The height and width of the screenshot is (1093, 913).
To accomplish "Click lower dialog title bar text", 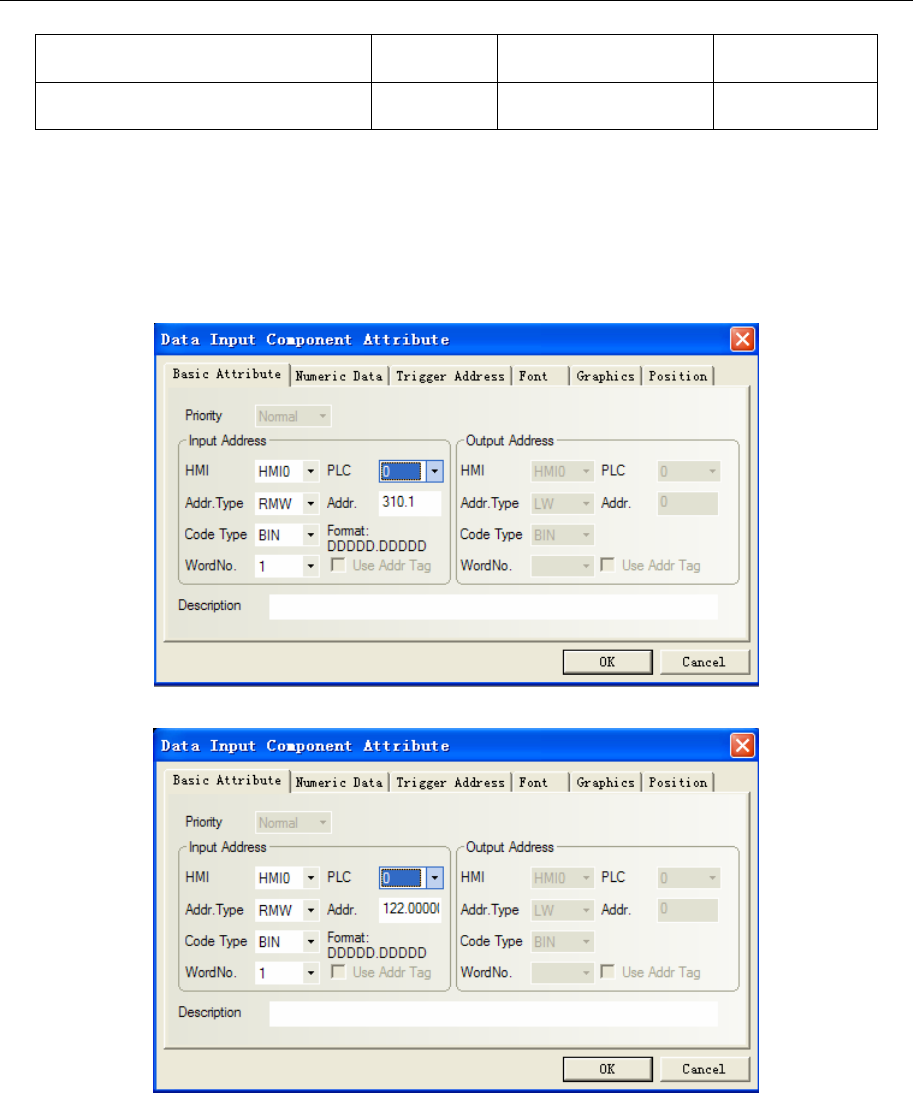I will point(305,747).
